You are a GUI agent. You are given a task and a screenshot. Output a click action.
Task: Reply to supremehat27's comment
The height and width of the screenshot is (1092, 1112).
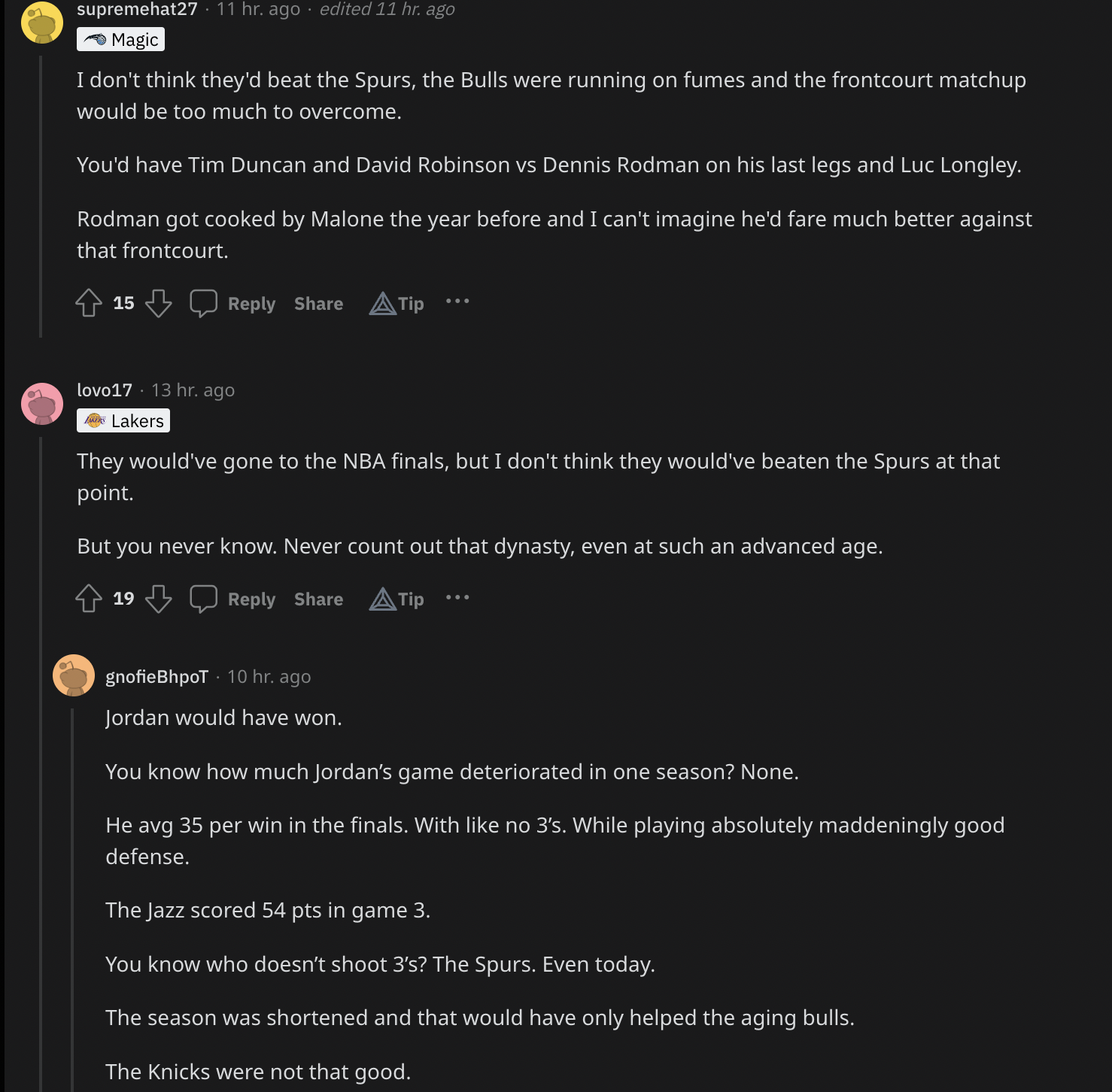coord(251,304)
